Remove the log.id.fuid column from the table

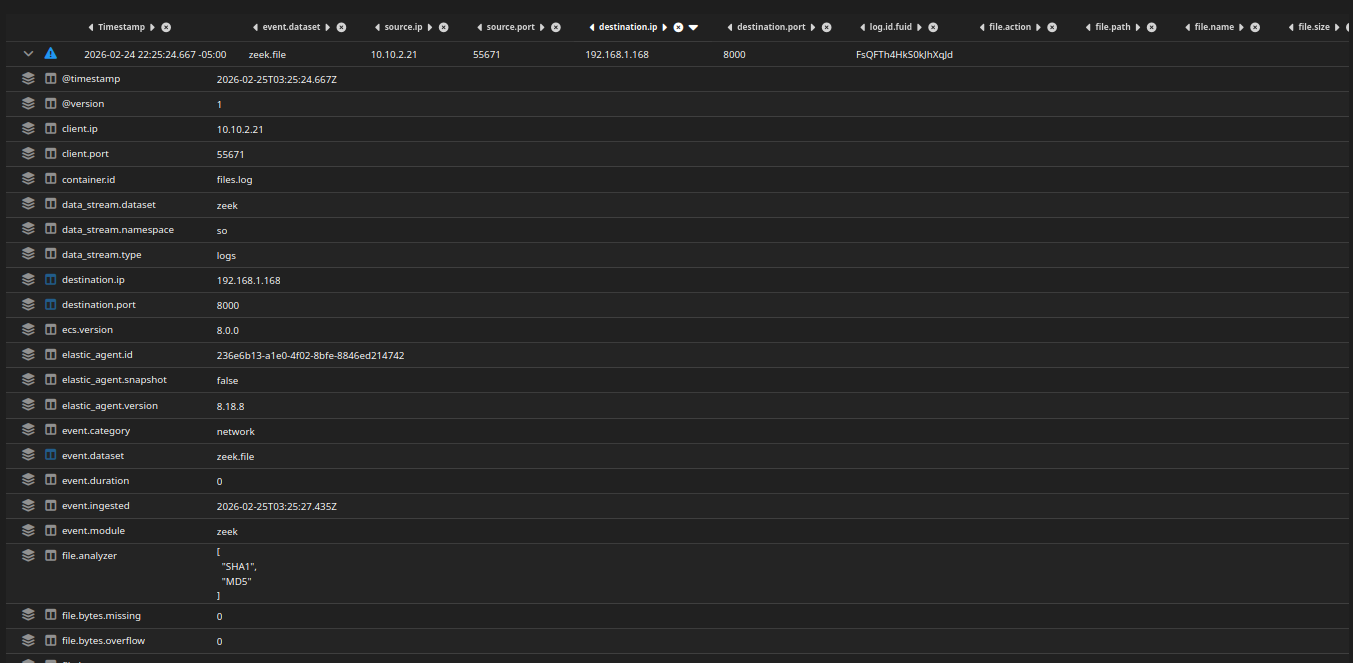click(932, 27)
